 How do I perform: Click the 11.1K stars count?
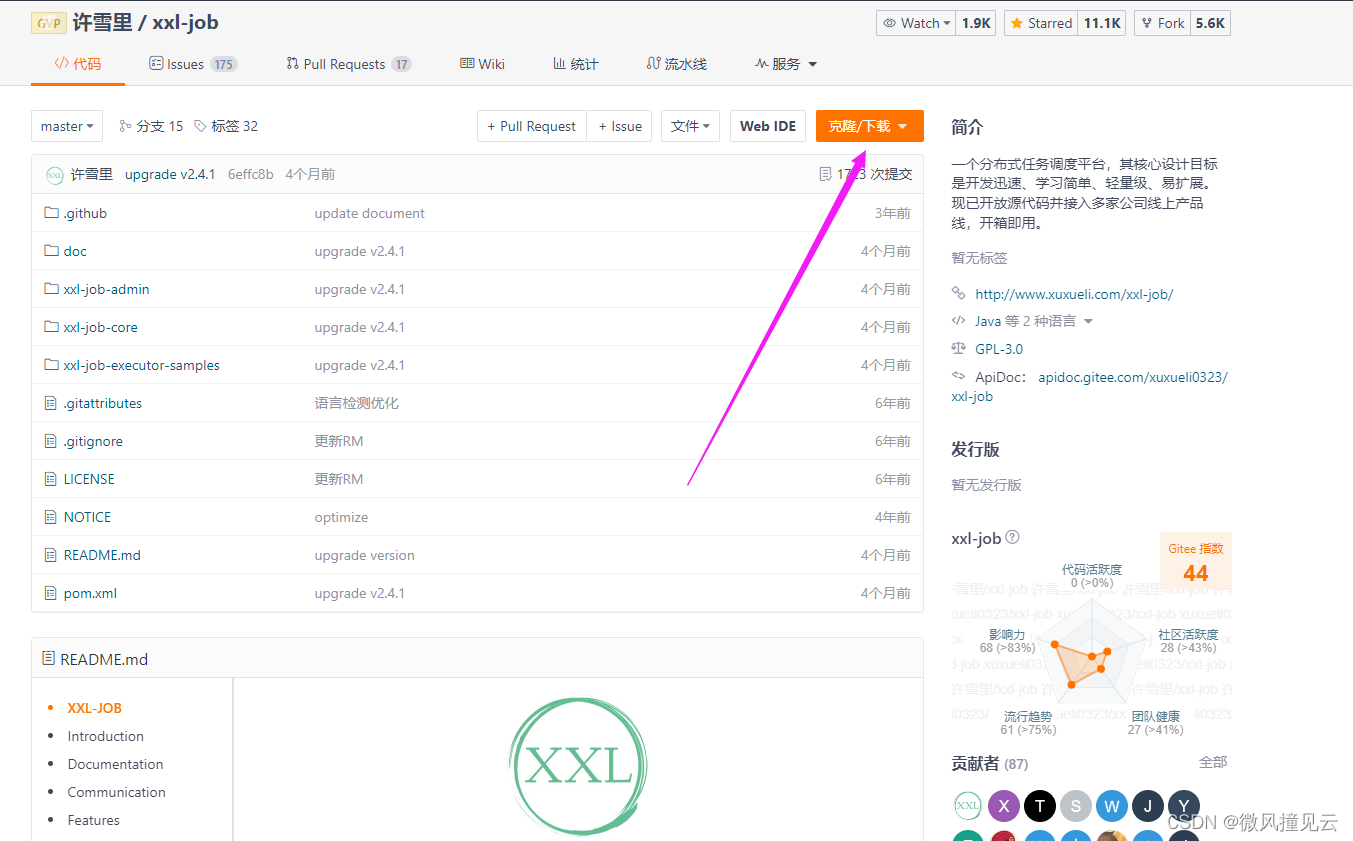coord(1102,23)
